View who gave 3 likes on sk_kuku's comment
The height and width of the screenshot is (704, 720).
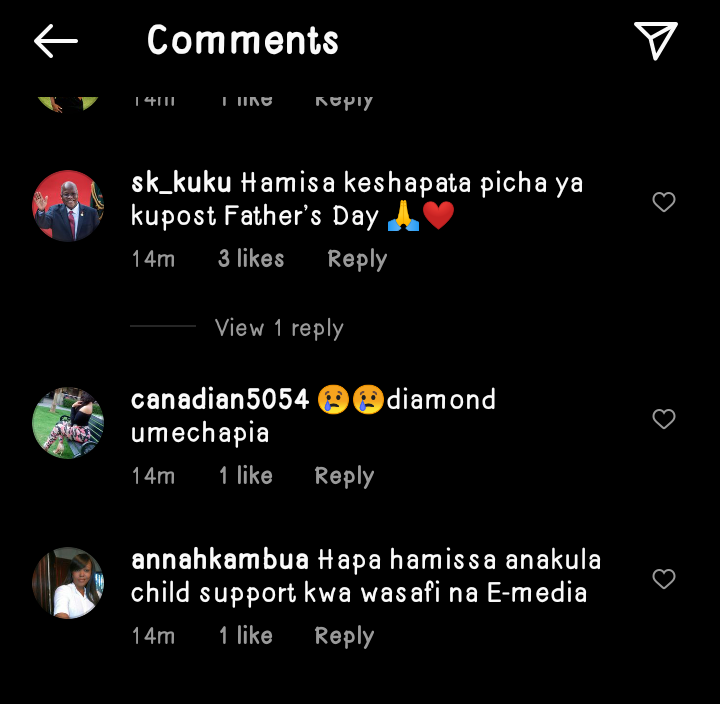click(251, 259)
